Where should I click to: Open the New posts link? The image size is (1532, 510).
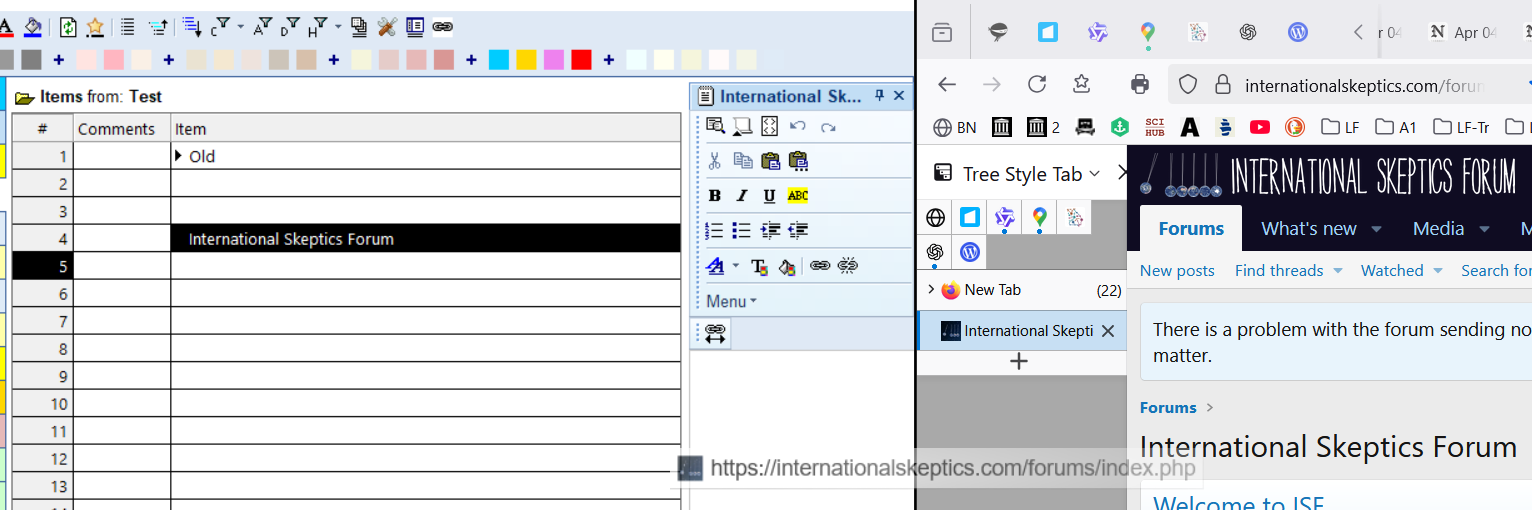pyautogui.click(x=1177, y=271)
